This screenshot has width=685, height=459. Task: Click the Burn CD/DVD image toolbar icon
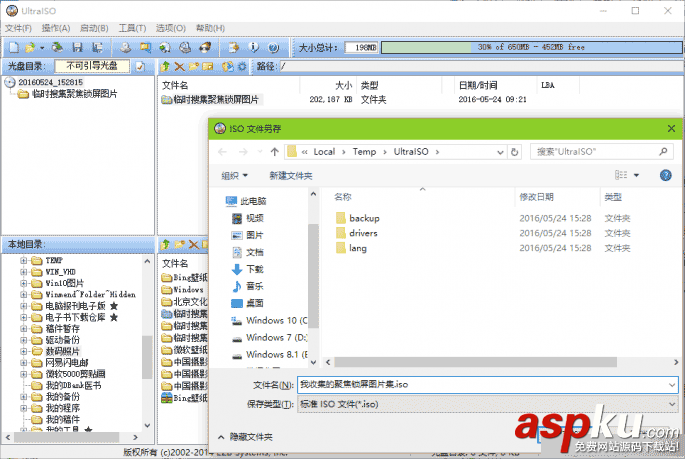(x=205, y=47)
